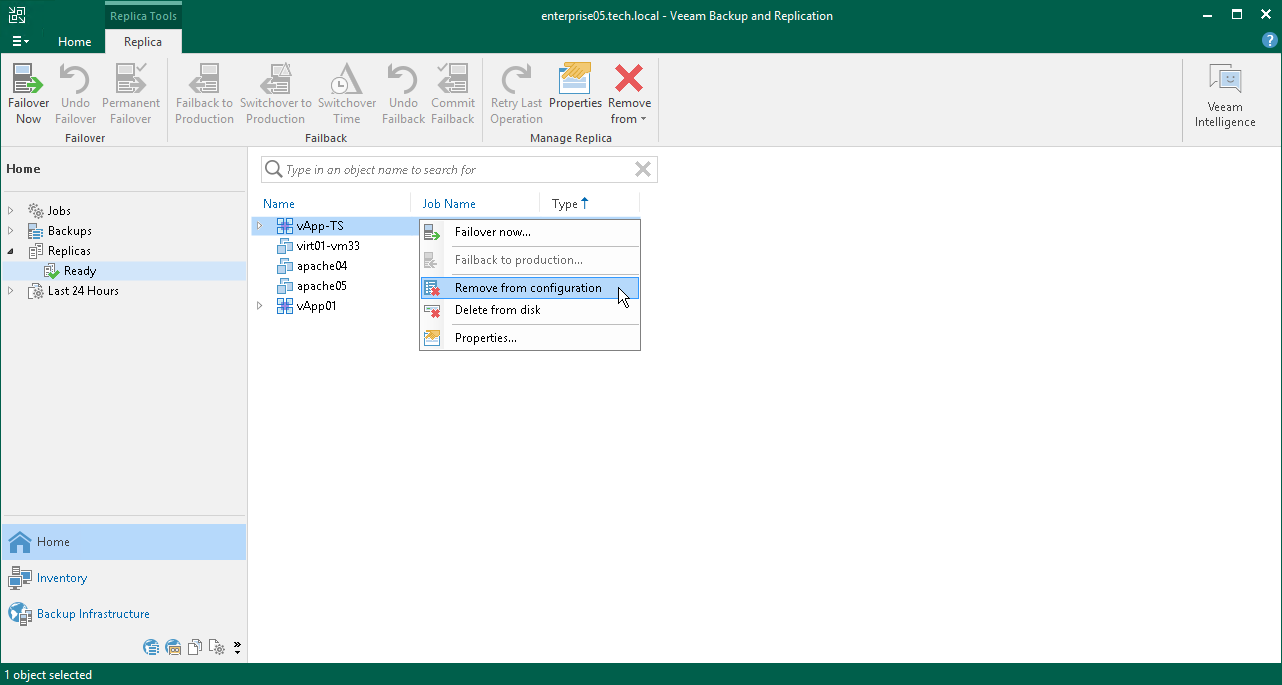Select Replicas in the Home tree
The width and height of the screenshot is (1282, 685).
[x=69, y=251]
